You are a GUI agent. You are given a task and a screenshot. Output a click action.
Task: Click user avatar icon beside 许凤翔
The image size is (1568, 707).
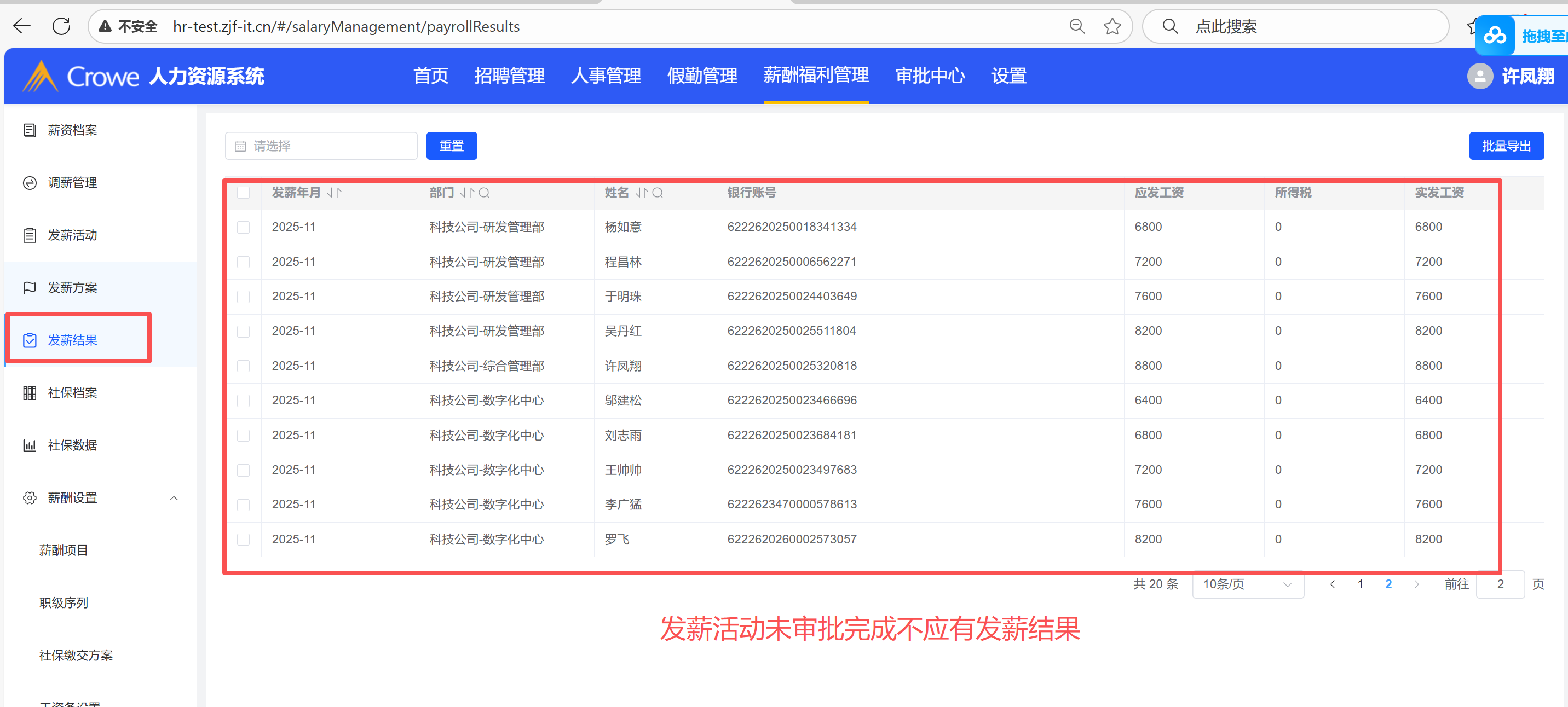coord(1479,76)
